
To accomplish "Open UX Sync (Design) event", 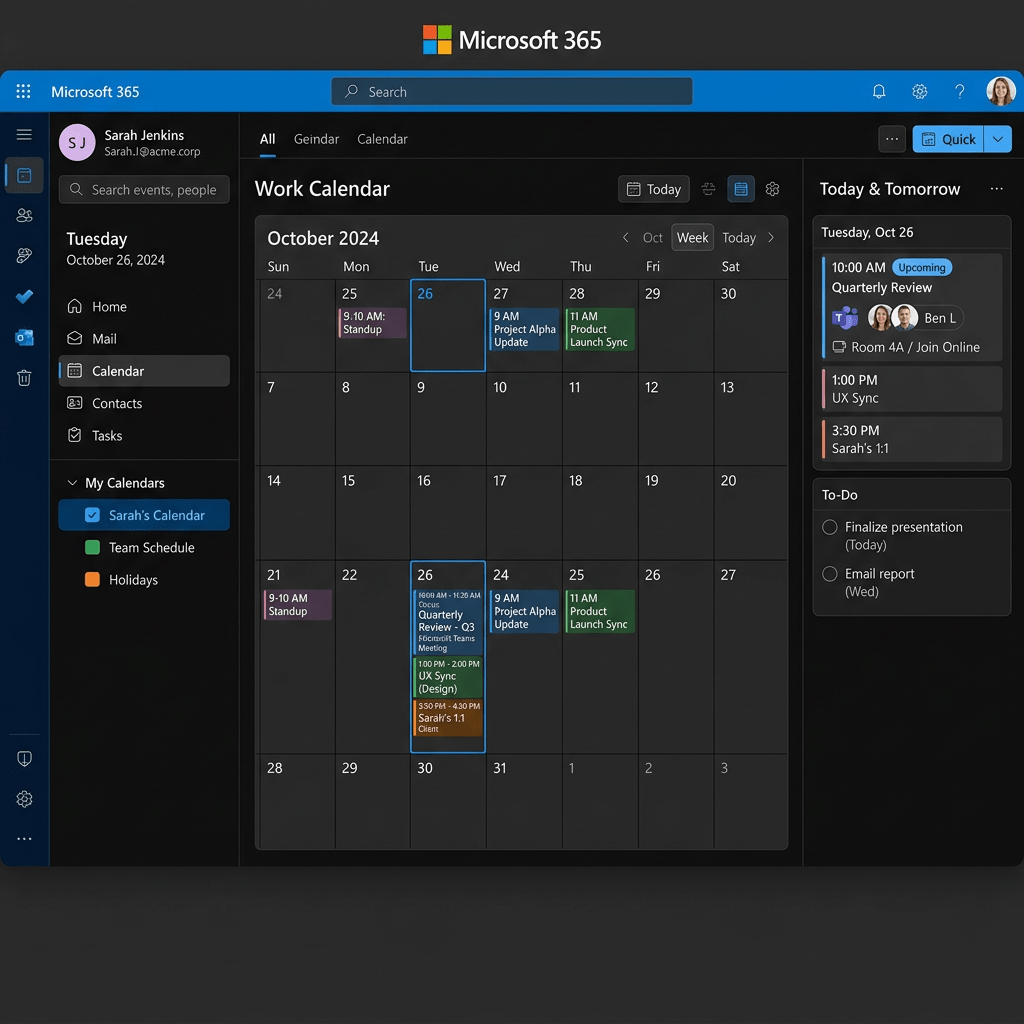I will tap(448, 677).
